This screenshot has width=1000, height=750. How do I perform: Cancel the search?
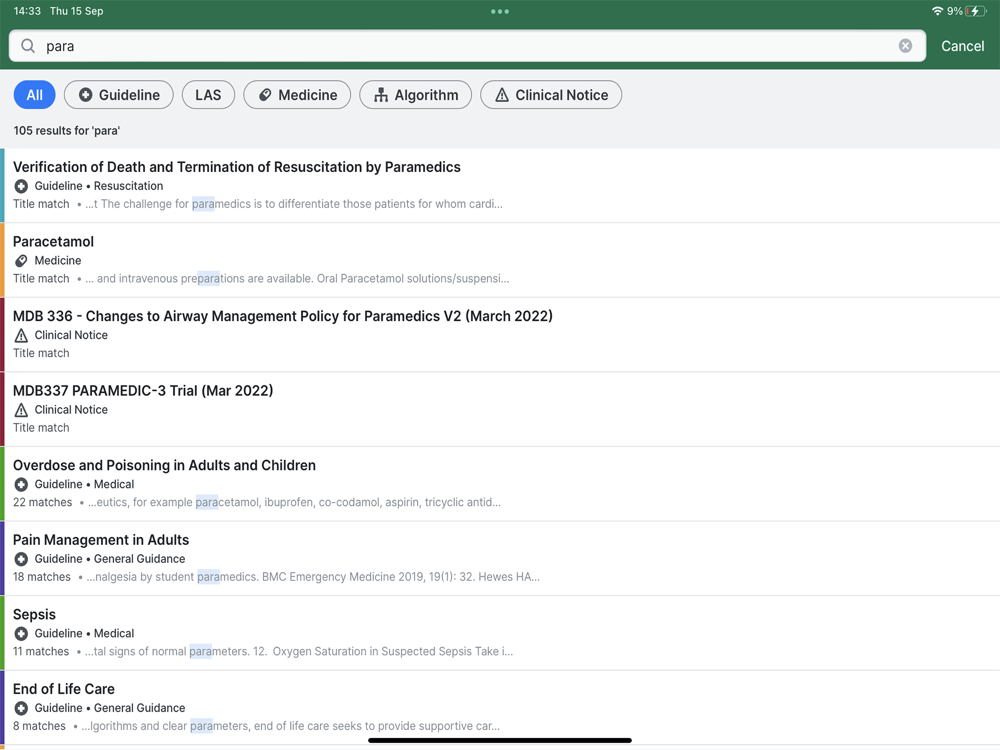tap(962, 46)
